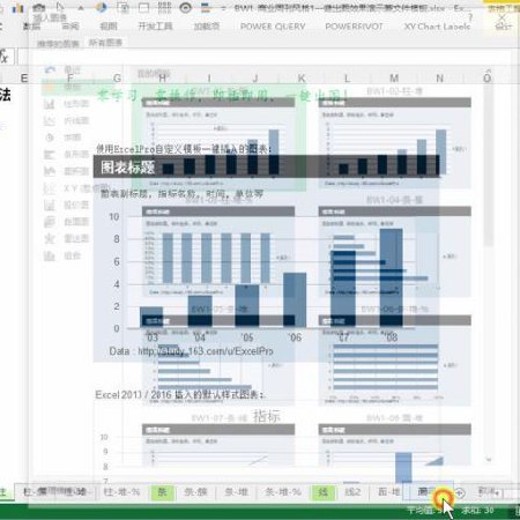Switch to sheet tab 线2
The width and height of the screenshot is (520, 520).
click(353, 492)
